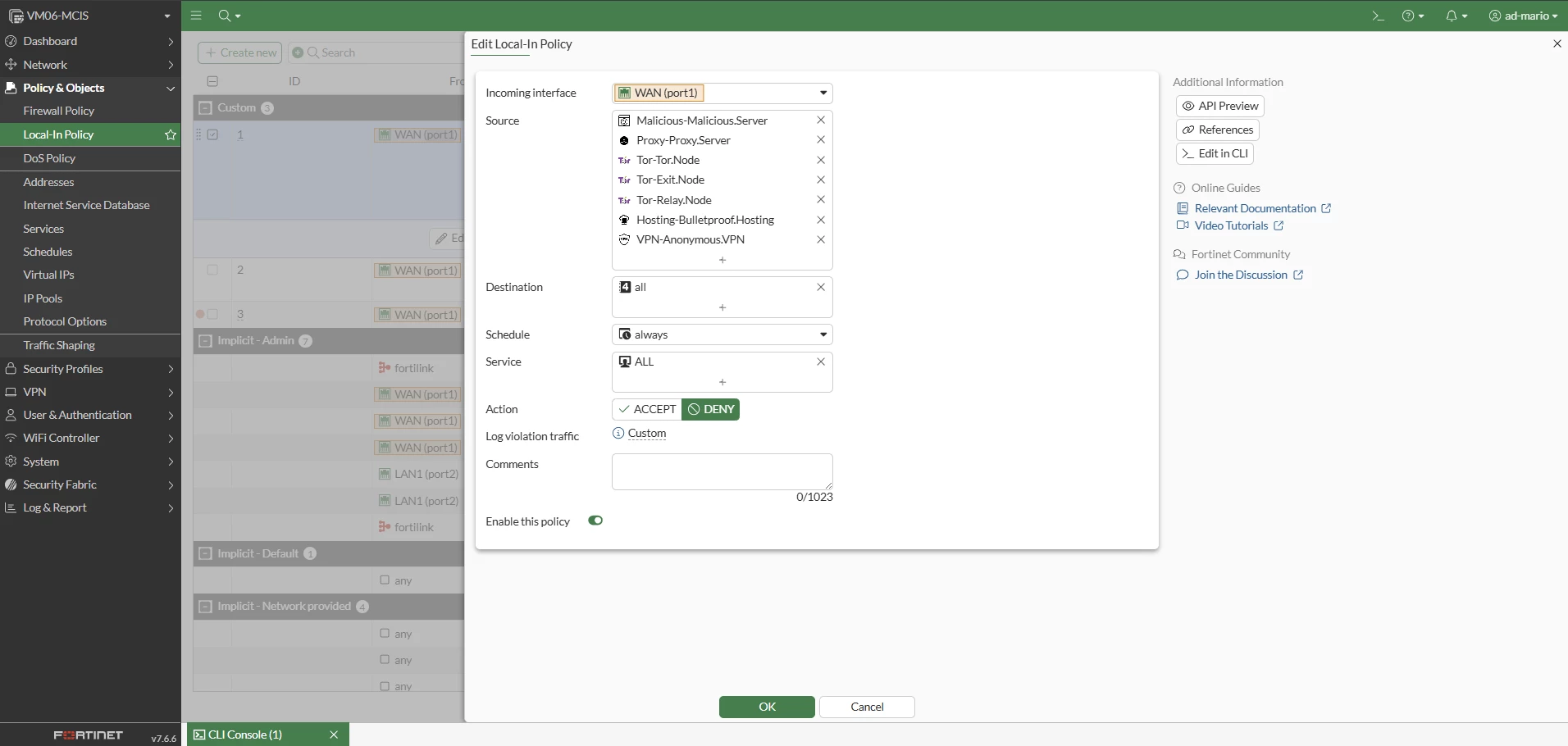This screenshot has height=746, width=1568.
Task: Set Action to DENY
Action: [711, 409]
